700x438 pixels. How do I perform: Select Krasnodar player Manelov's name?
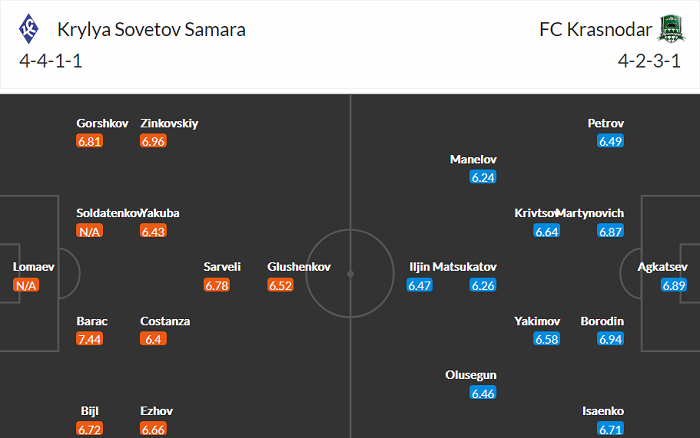click(473, 159)
